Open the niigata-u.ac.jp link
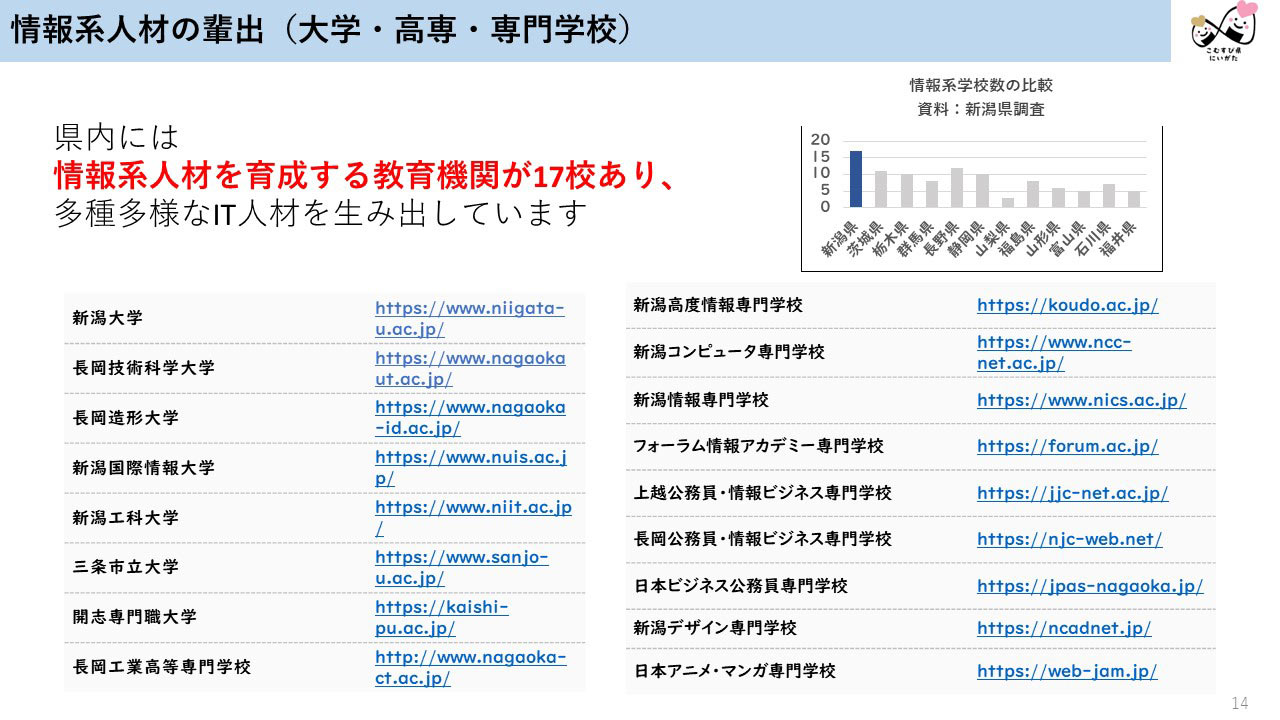1280x720 pixels. [x=470, y=318]
